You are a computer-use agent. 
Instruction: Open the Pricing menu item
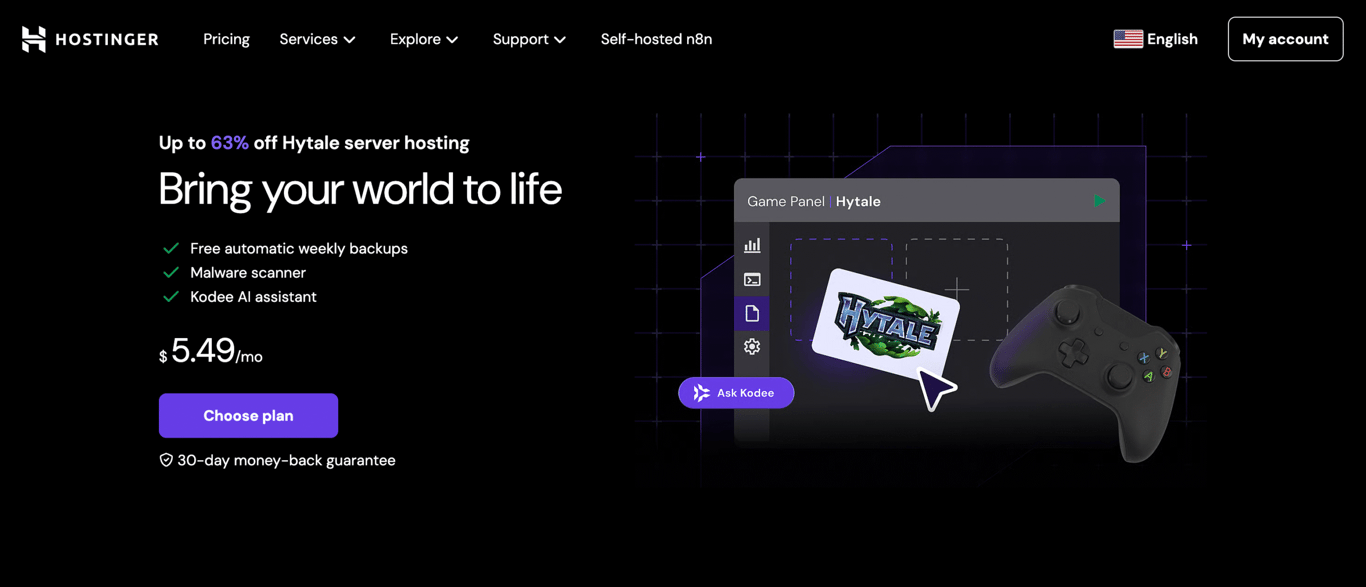click(x=226, y=39)
